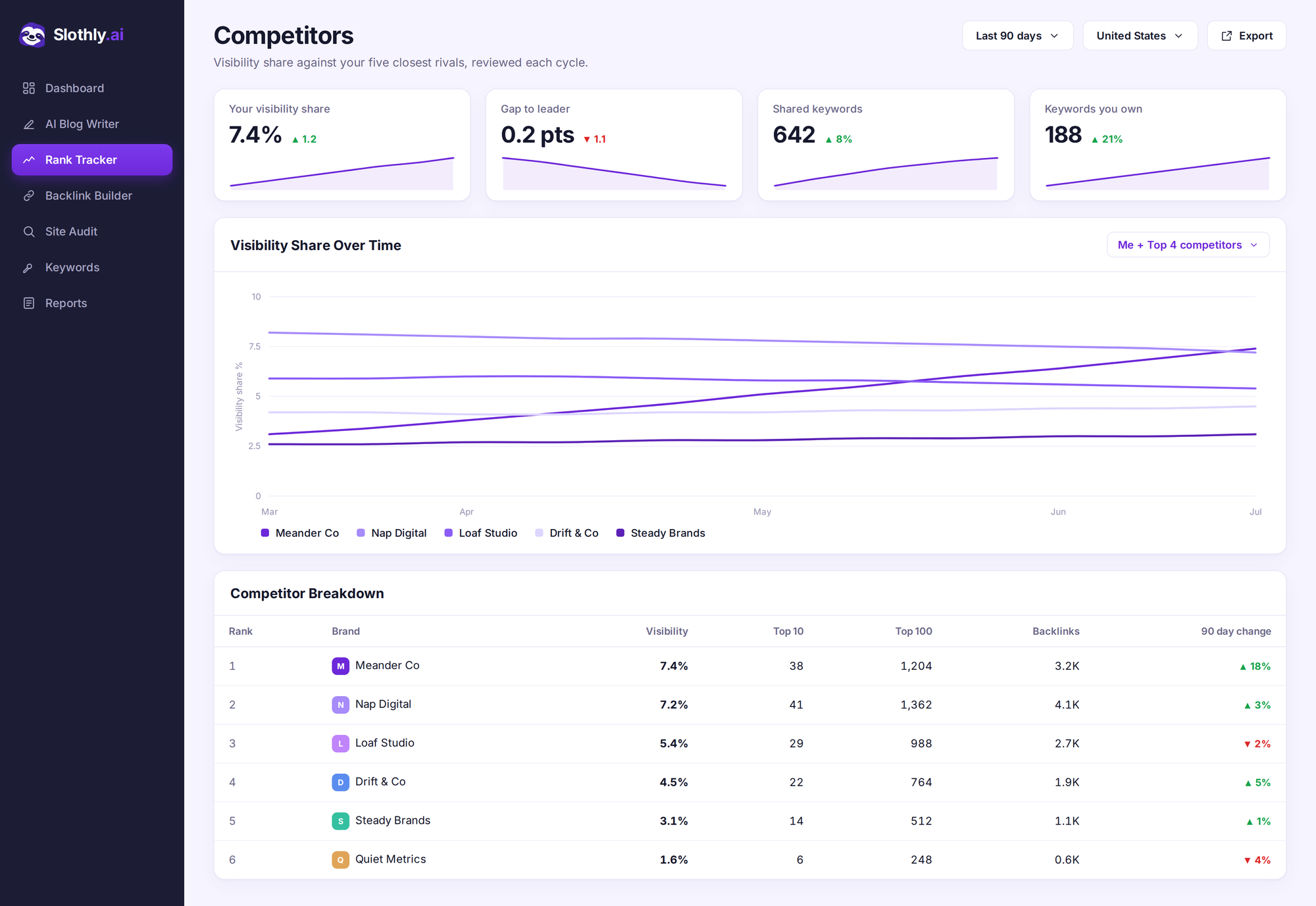The width and height of the screenshot is (1316, 906).
Task: Navigate to Site Audit
Action: click(x=92, y=232)
